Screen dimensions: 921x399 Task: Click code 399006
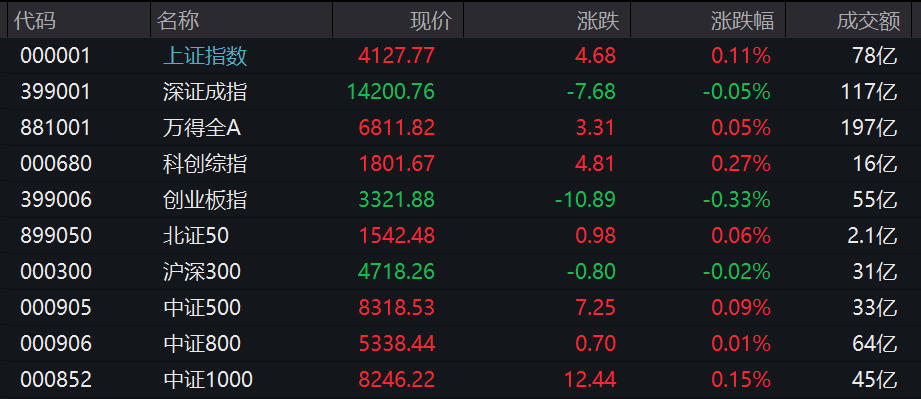click(x=56, y=200)
